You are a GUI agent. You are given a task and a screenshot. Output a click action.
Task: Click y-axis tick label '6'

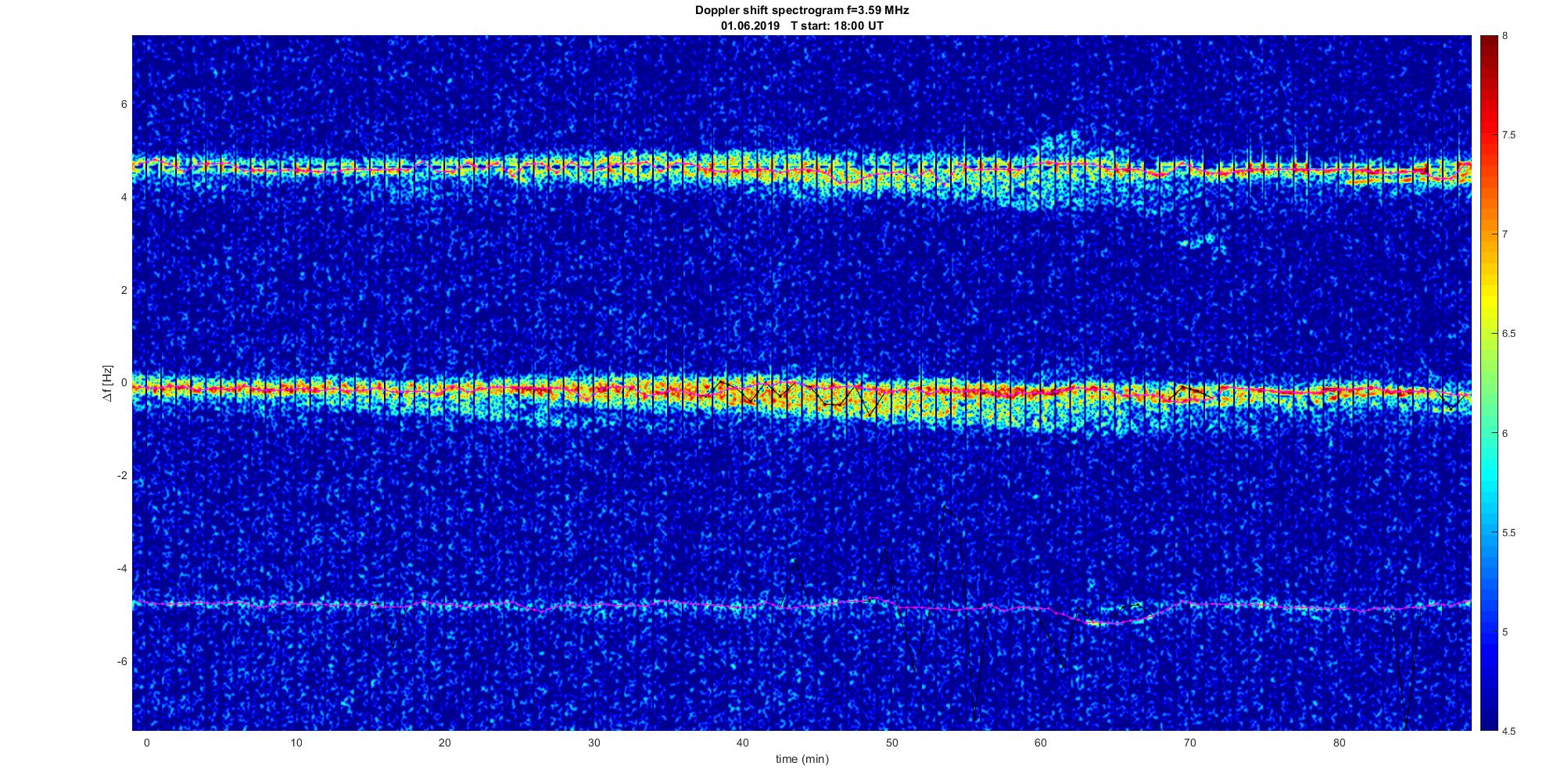(124, 104)
